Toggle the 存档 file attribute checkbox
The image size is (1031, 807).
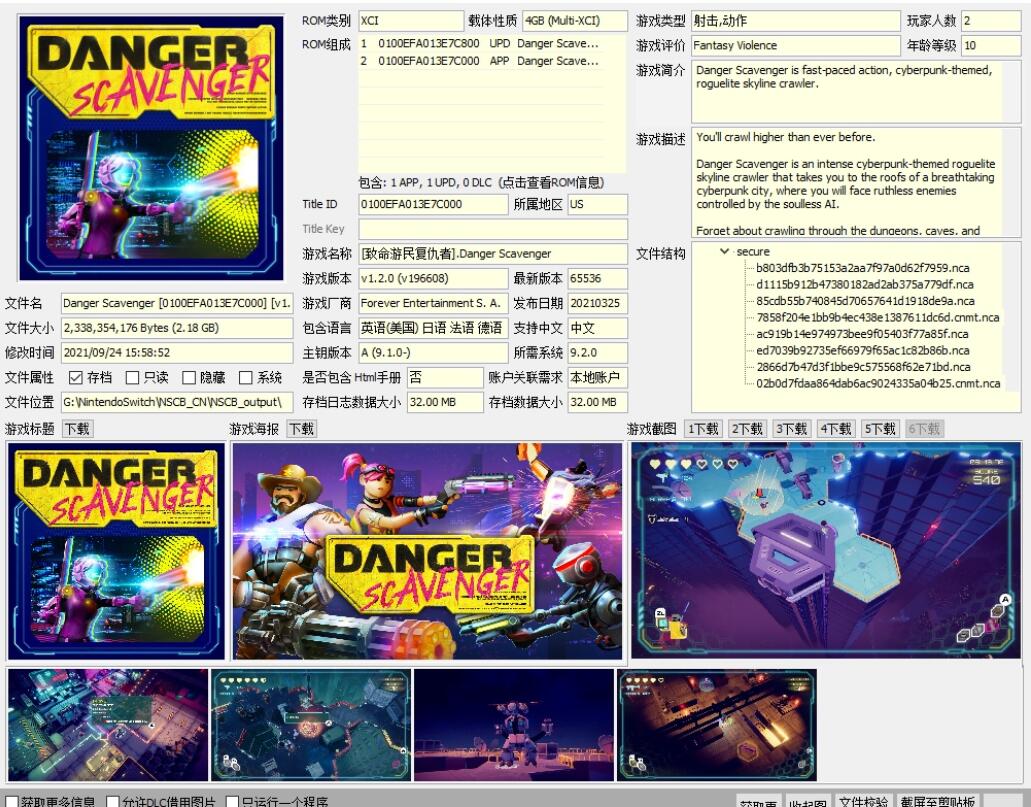(76, 378)
